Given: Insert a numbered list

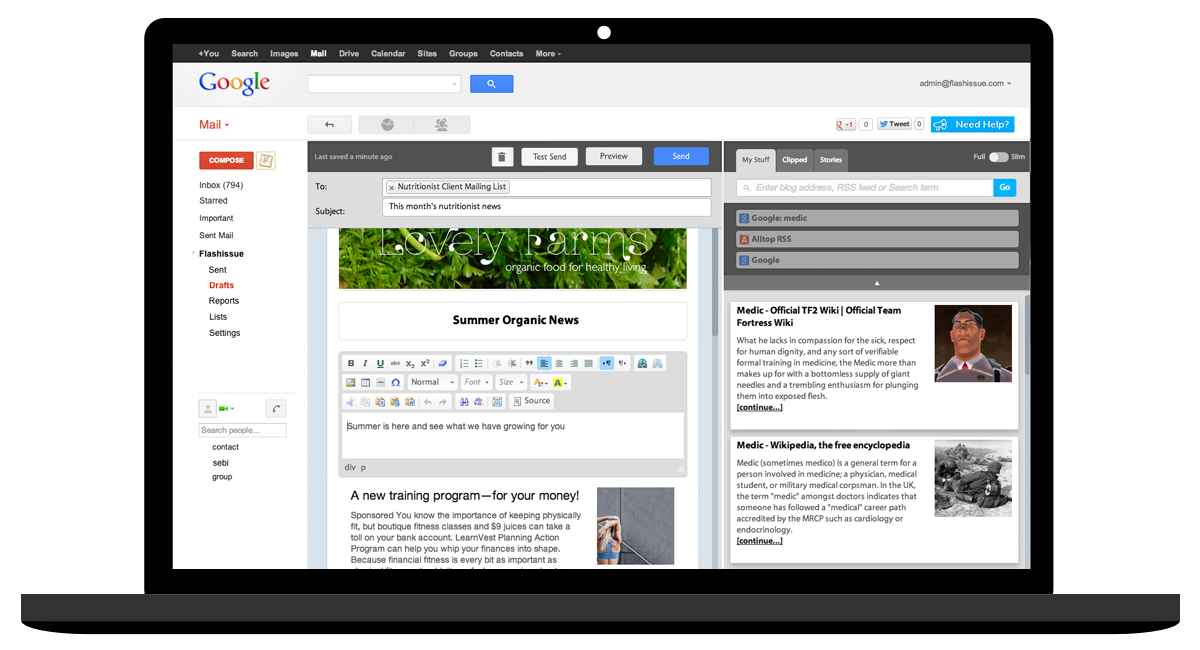Looking at the screenshot, I should point(464,363).
